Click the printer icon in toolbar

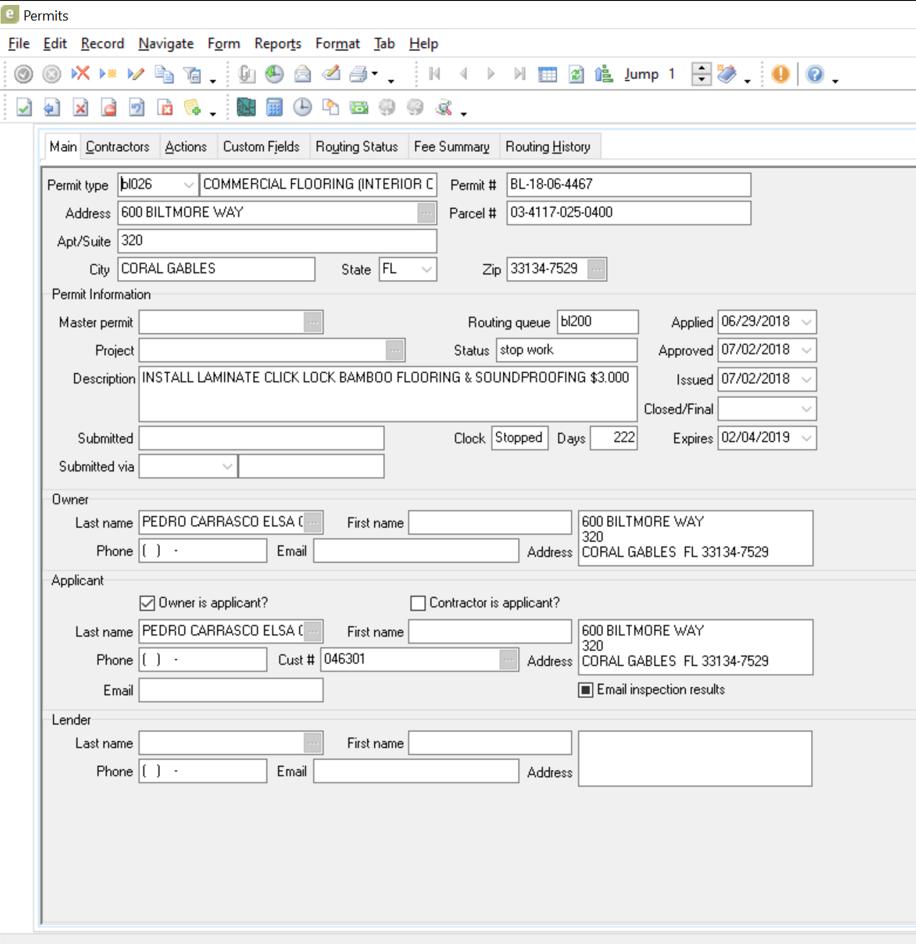tap(358, 74)
